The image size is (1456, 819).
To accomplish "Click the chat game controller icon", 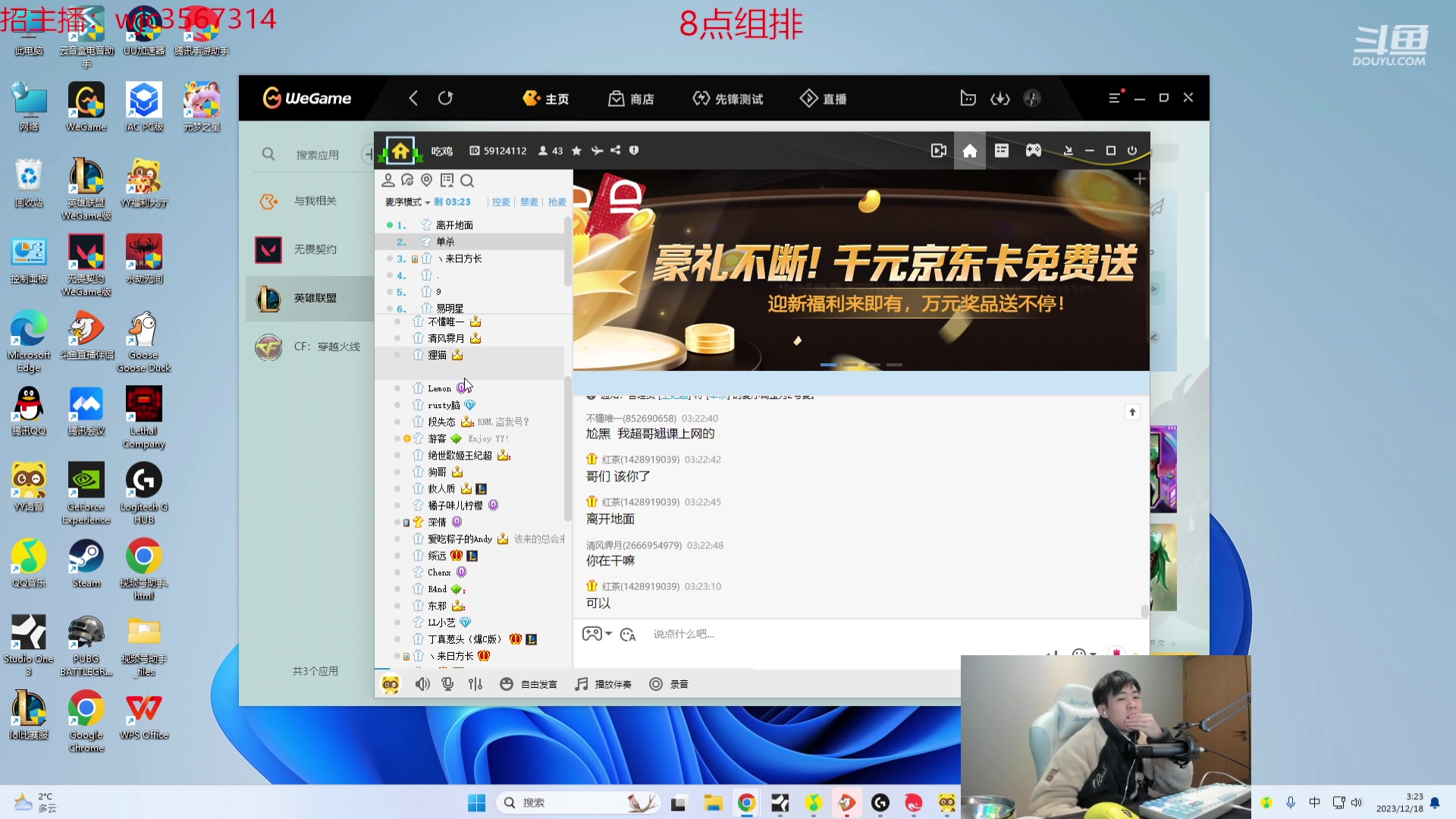I will (x=591, y=634).
